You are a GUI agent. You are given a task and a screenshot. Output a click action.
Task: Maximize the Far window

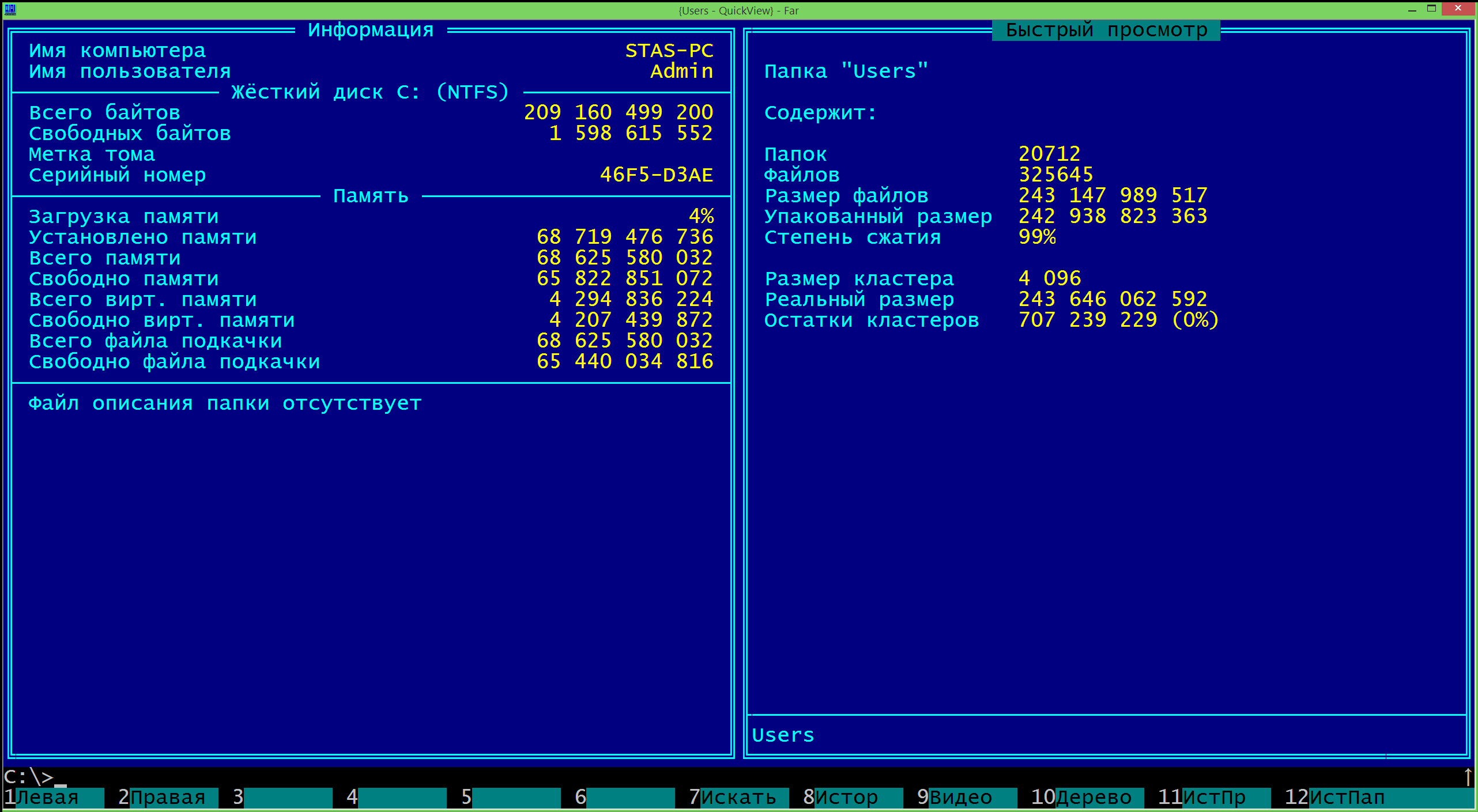tap(1431, 9)
